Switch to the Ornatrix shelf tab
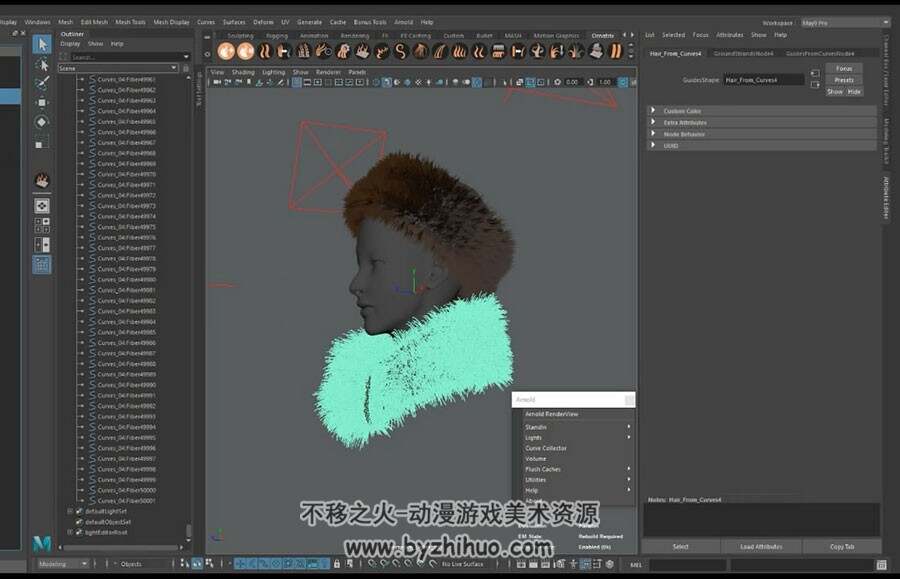This screenshot has height=579, width=900. click(x=603, y=36)
